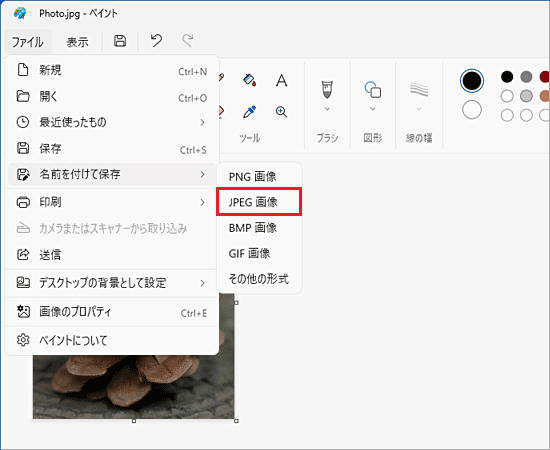Click the pinecone photo on canvas
Viewport: 550px width, 450px height.
pos(133,387)
